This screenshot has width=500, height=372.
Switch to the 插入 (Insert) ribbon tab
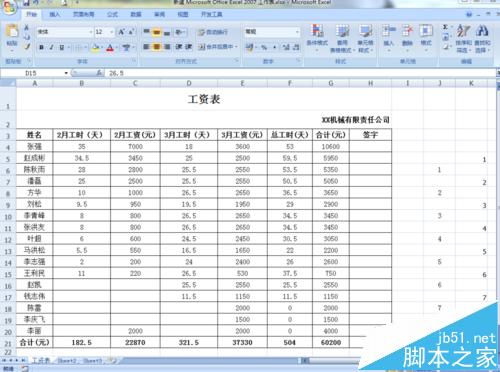tap(55, 14)
